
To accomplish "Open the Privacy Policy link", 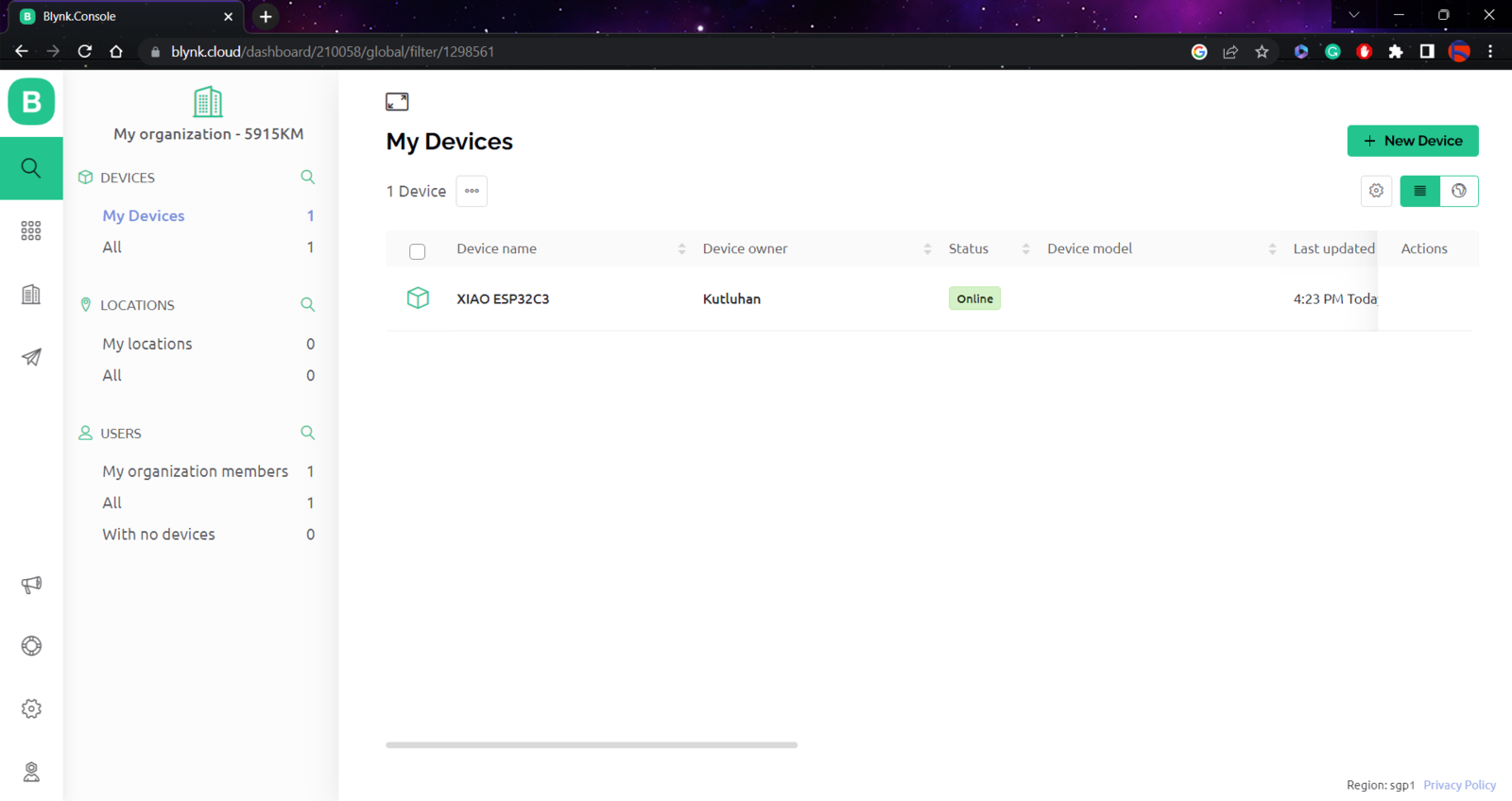I will tap(1459, 785).
